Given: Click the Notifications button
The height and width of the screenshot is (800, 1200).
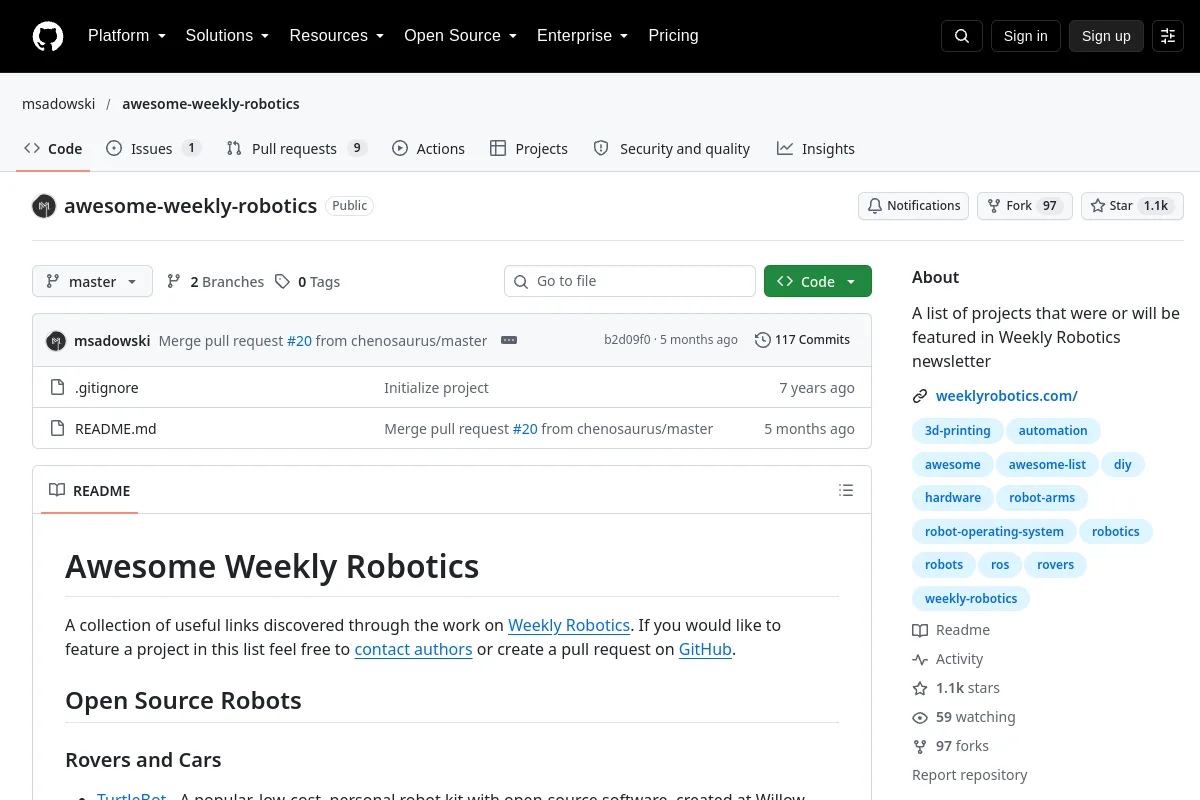Looking at the screenshot, I should pyautogui.click(x=913, y=206).
